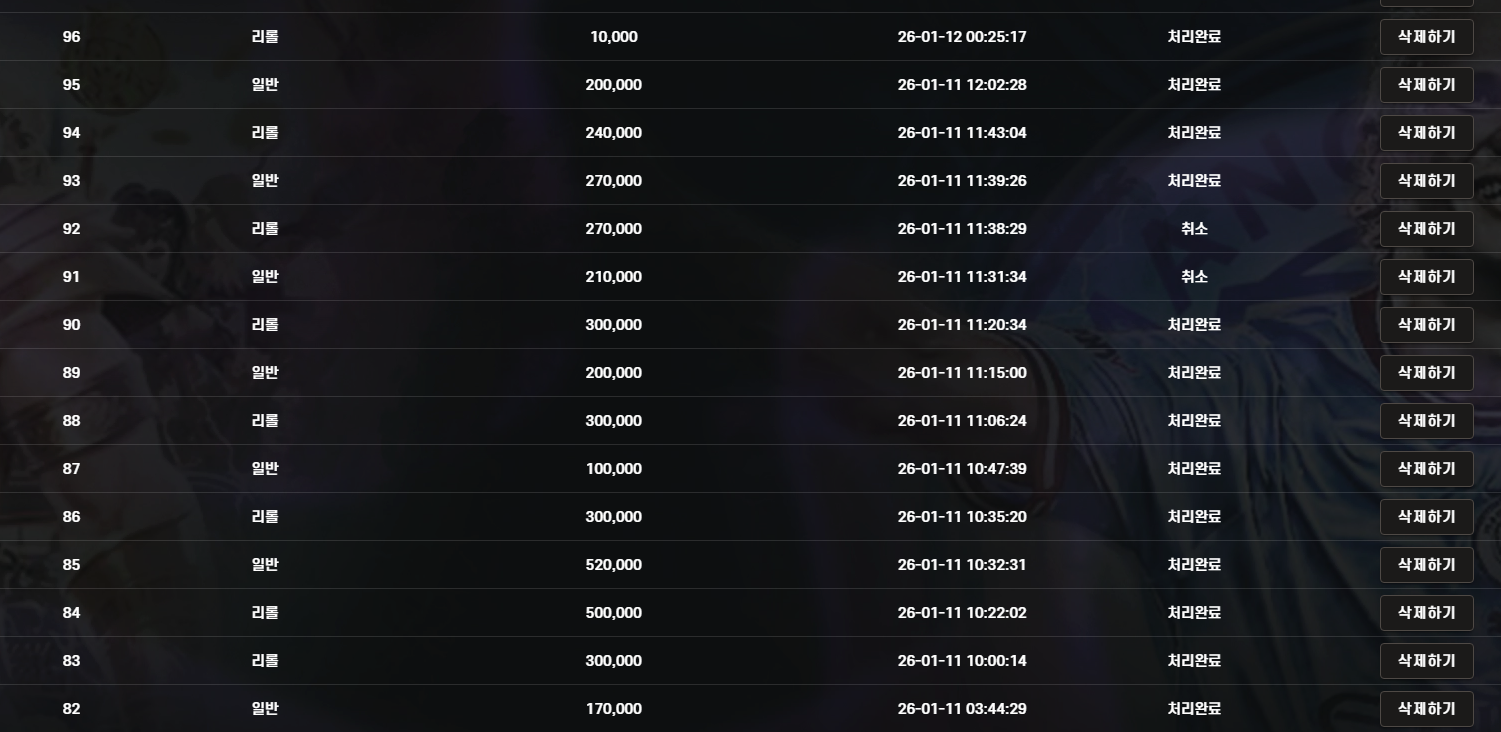
Task: Select timestamp 26-01-11 11:43:04
Action: (961, 133)
